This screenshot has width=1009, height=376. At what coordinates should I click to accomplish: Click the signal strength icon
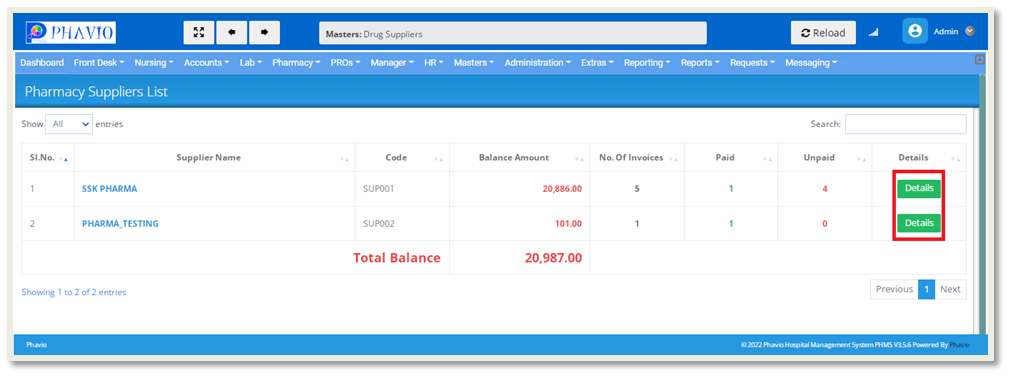pyautogui.click(x=873, y=33)
